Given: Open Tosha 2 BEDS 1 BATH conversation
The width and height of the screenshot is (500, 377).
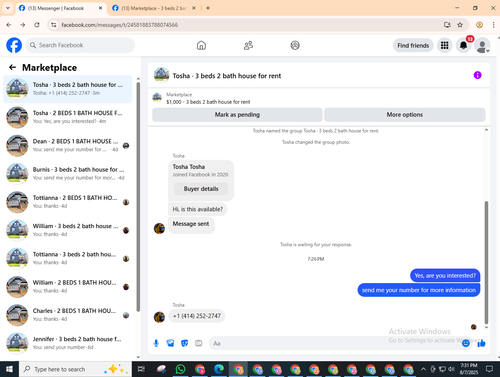Looking at the screenshot, I should point(68,117).
